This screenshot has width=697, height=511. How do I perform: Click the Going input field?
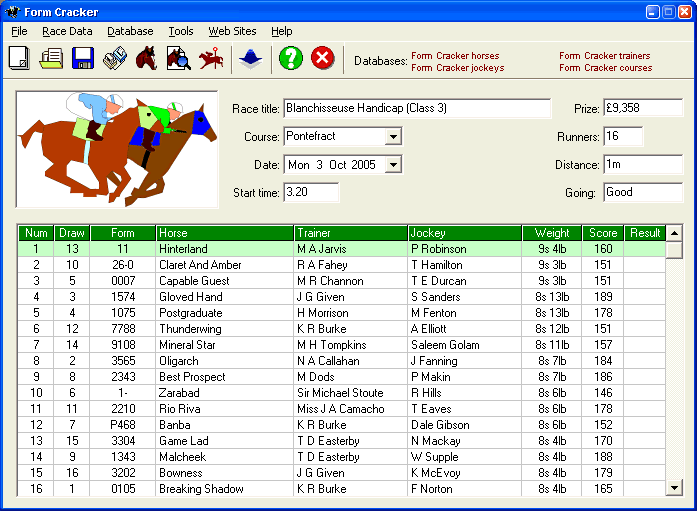pos(643,192)
